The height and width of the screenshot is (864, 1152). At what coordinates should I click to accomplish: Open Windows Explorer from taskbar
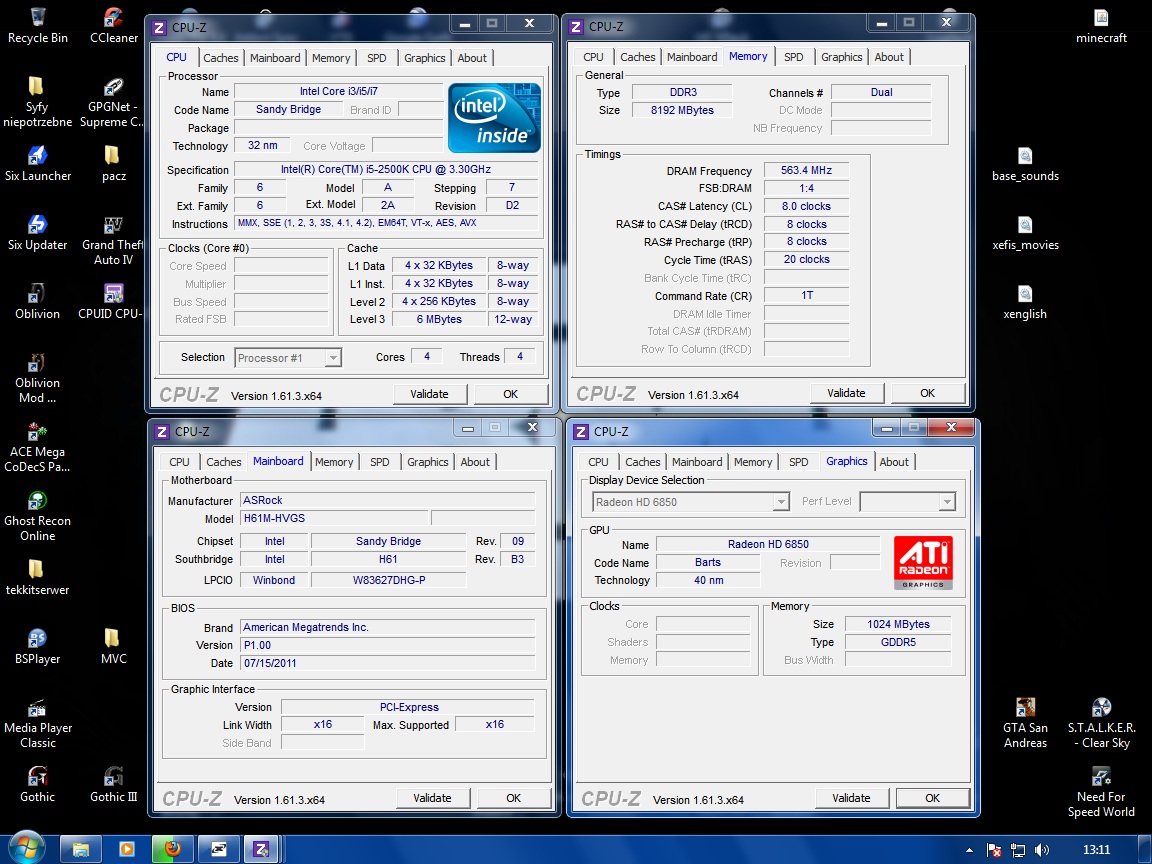tap(80, 849)
